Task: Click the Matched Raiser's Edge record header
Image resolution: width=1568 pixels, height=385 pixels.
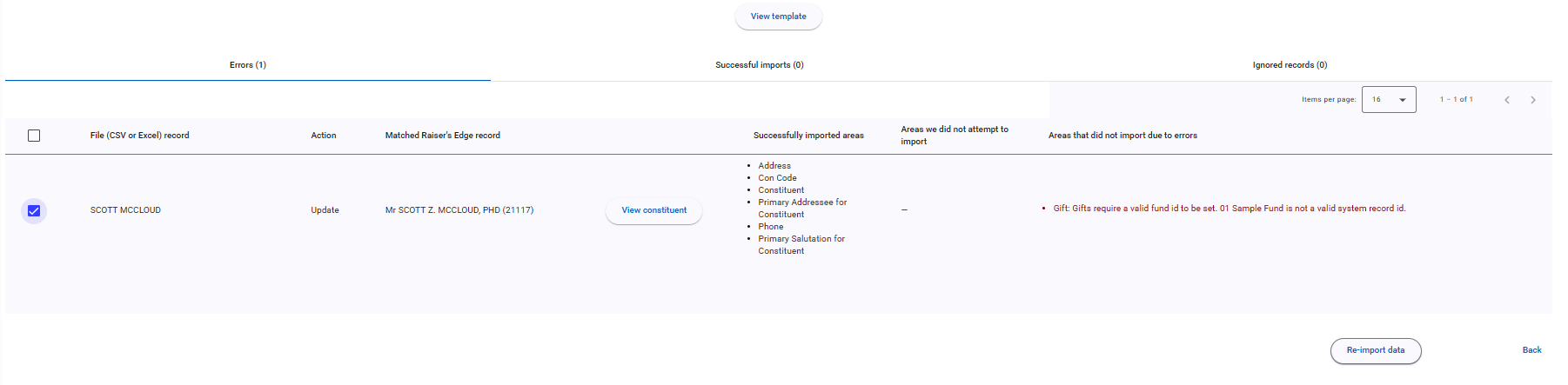Action: coord(442,136)
